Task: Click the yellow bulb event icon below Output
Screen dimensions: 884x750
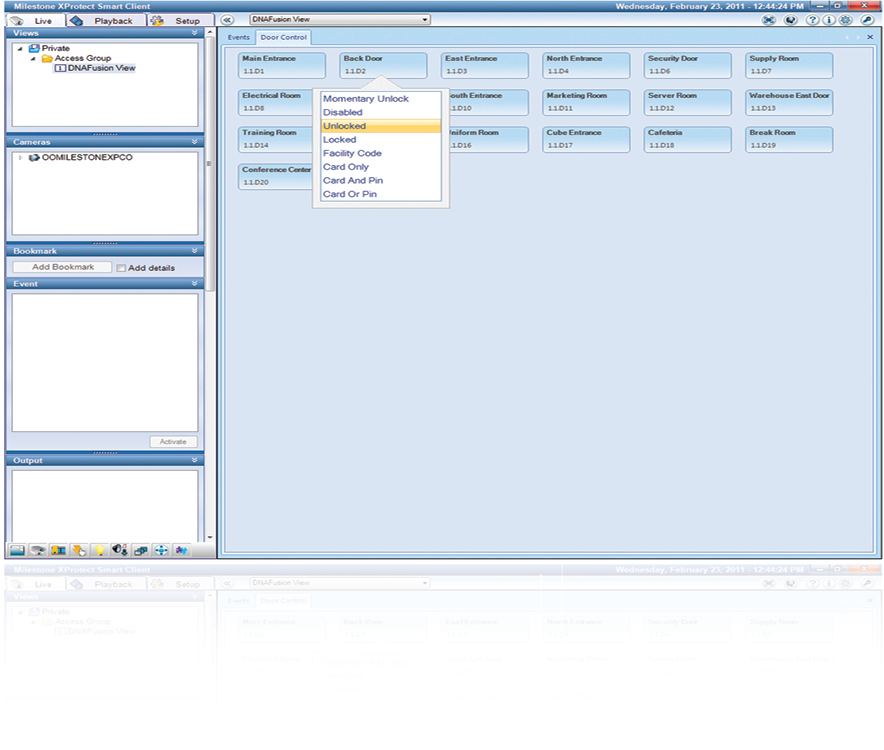Action: pos(97,549)
